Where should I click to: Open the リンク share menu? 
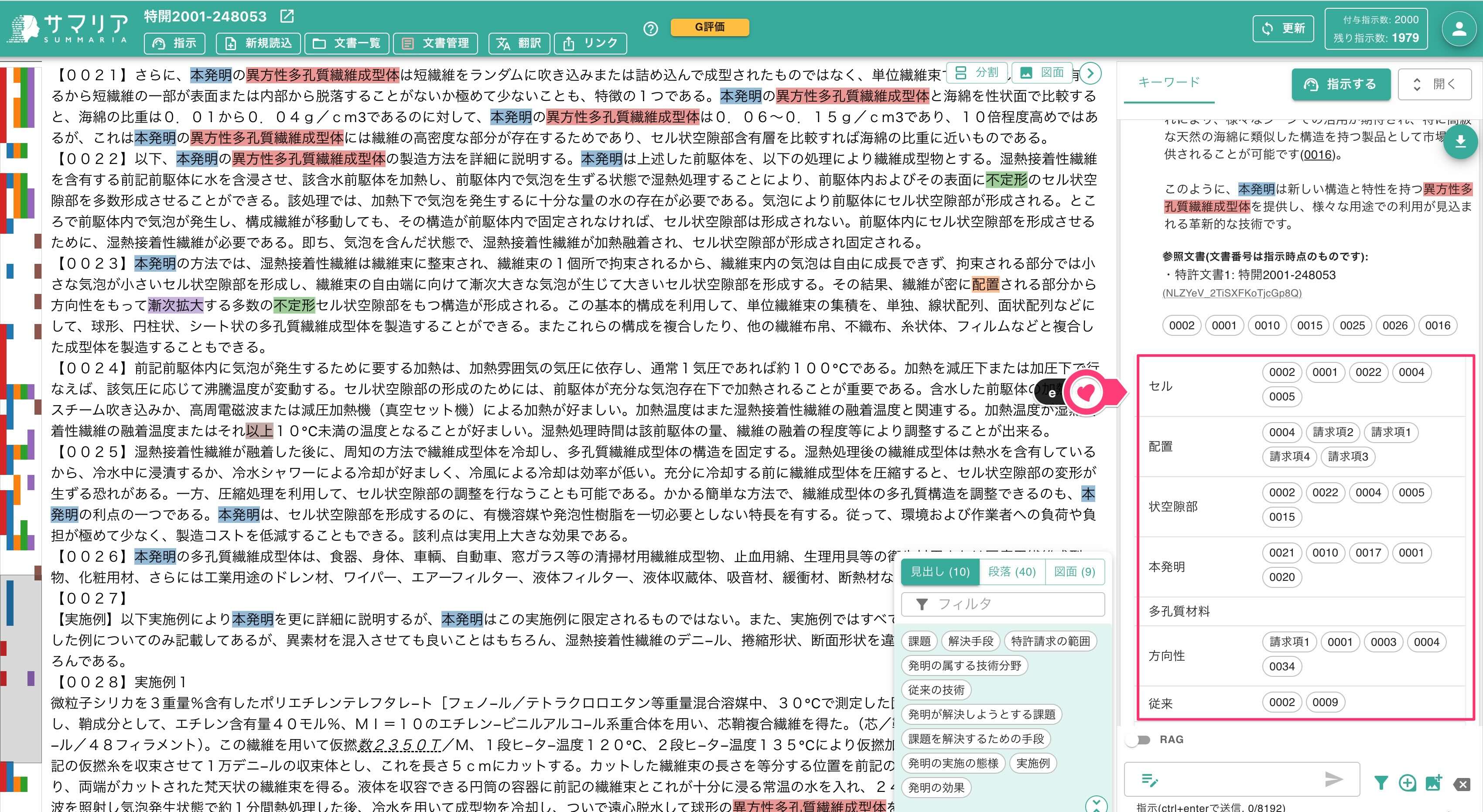(590, 43)
